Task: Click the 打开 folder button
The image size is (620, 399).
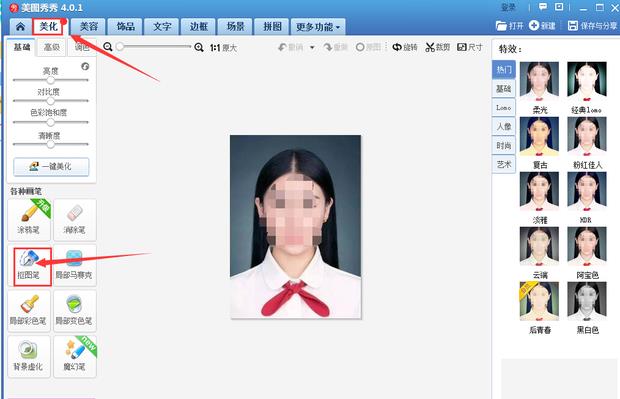Action: 510,26
